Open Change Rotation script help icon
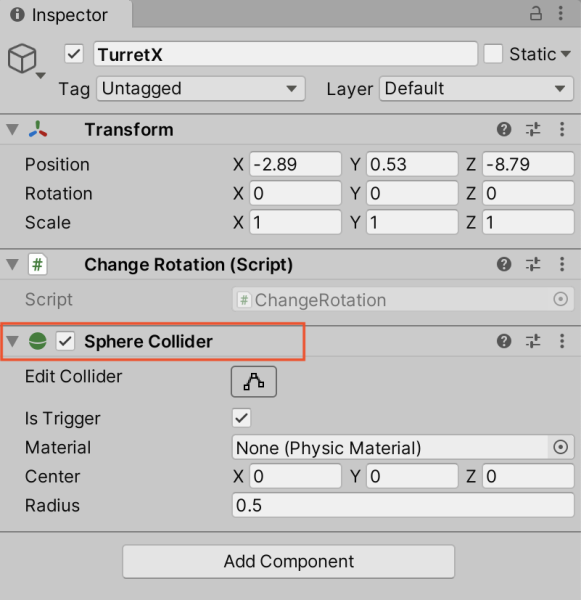The width and height of the screenshot is (581, 600). pos(504,264)
